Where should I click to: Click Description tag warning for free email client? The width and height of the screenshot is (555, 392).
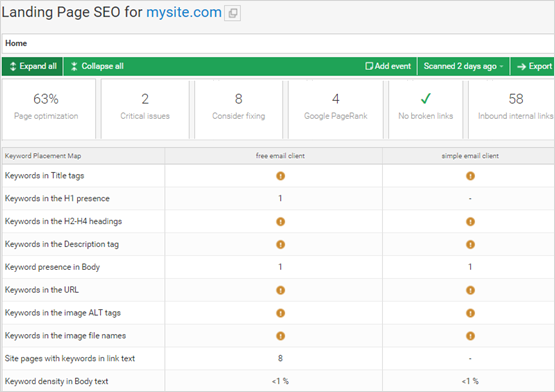coord(280,244)
